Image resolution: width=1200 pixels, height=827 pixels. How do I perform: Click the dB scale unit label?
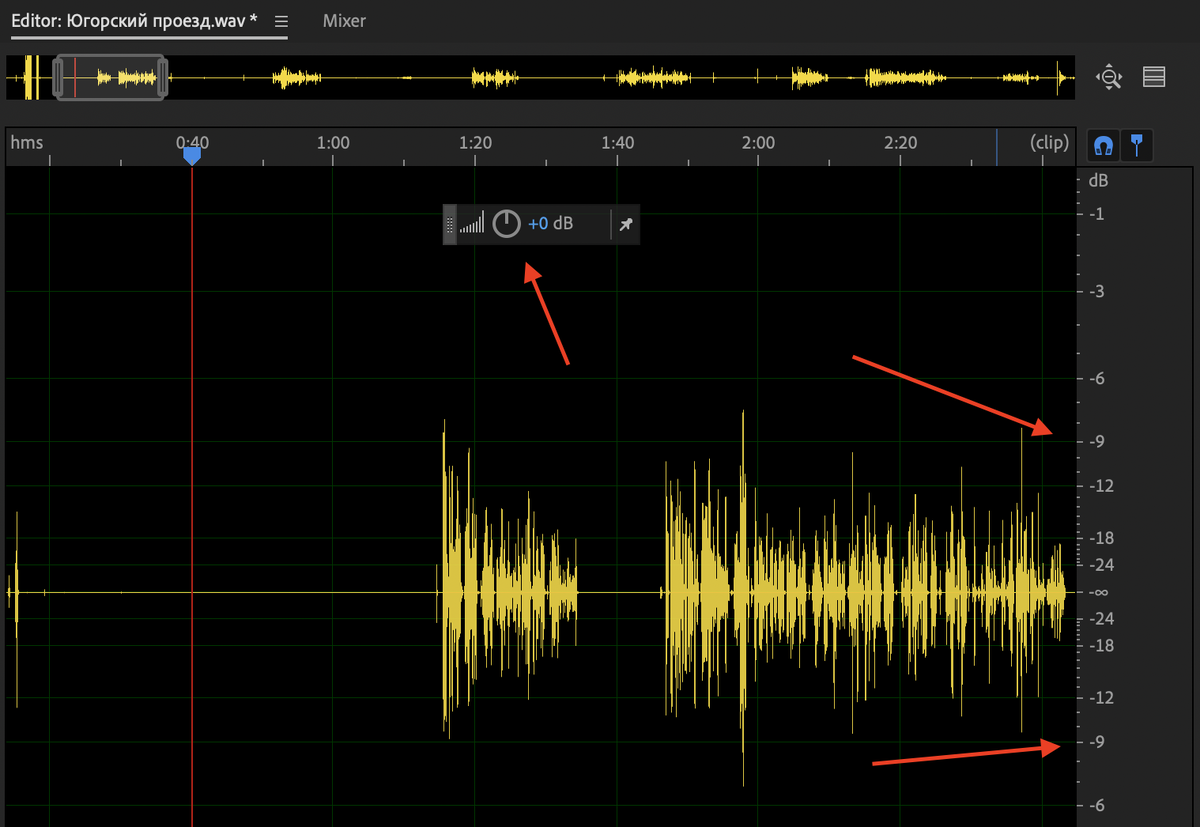tap(1098, 181)
